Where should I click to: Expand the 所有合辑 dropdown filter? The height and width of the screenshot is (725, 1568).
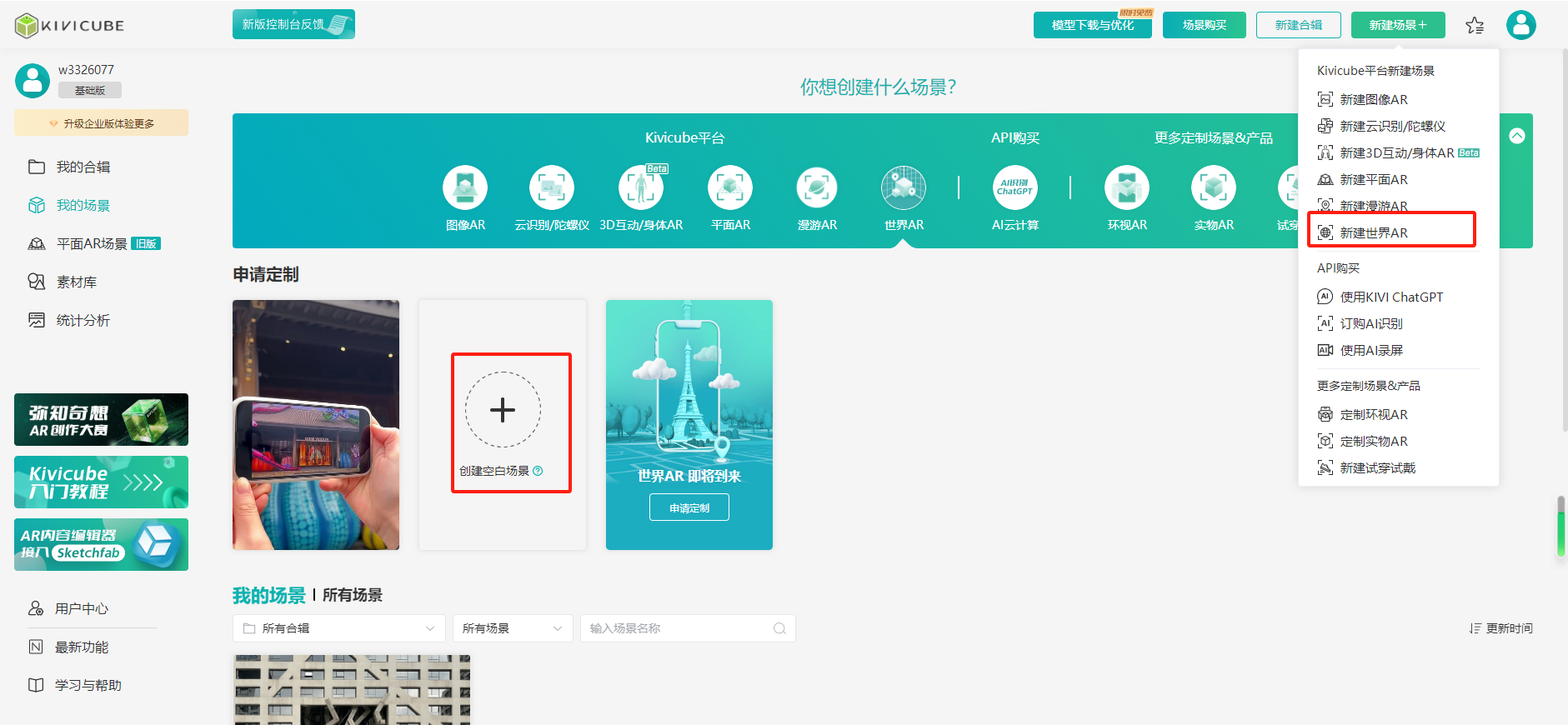(338, 628)
